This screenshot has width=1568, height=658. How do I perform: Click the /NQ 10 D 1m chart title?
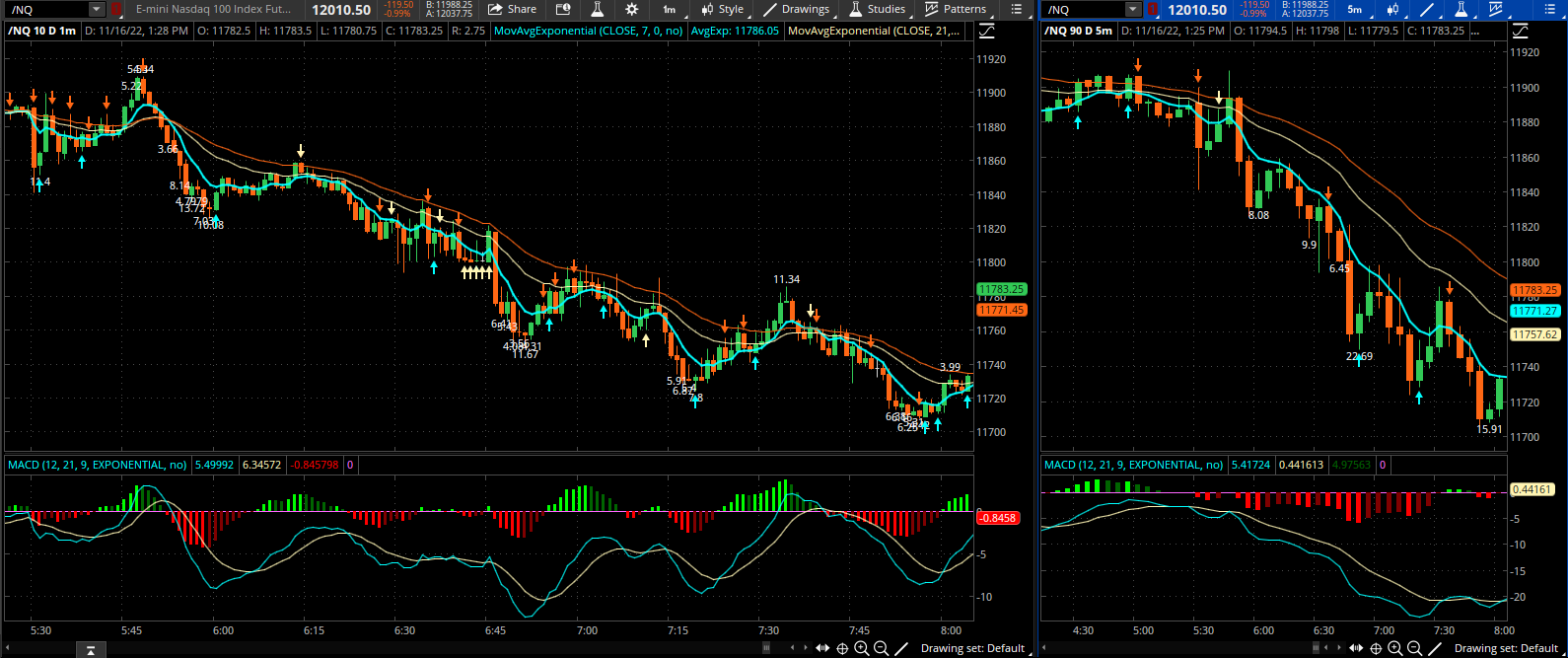41,31
